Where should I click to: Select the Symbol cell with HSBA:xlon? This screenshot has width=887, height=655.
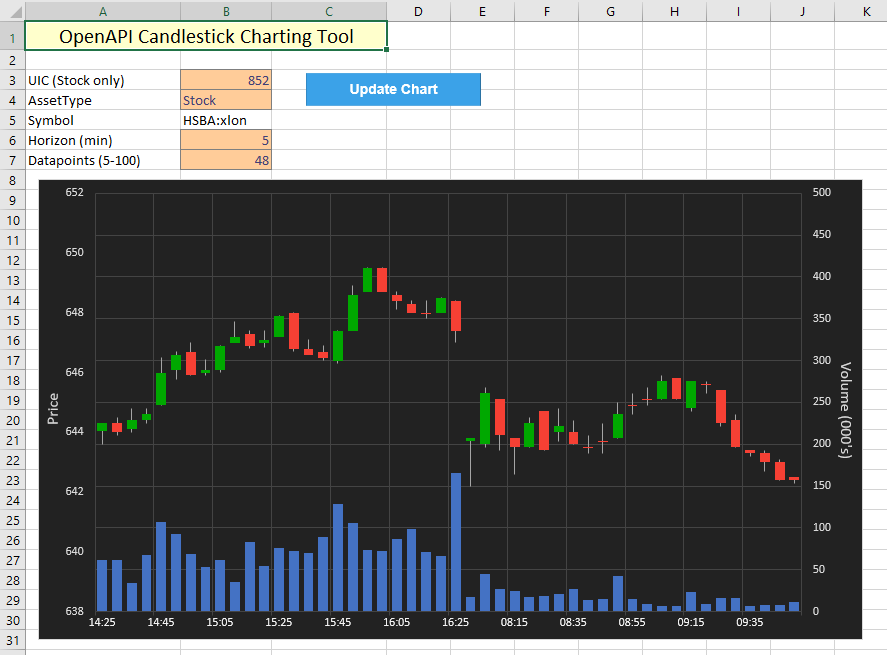point(226,120)
